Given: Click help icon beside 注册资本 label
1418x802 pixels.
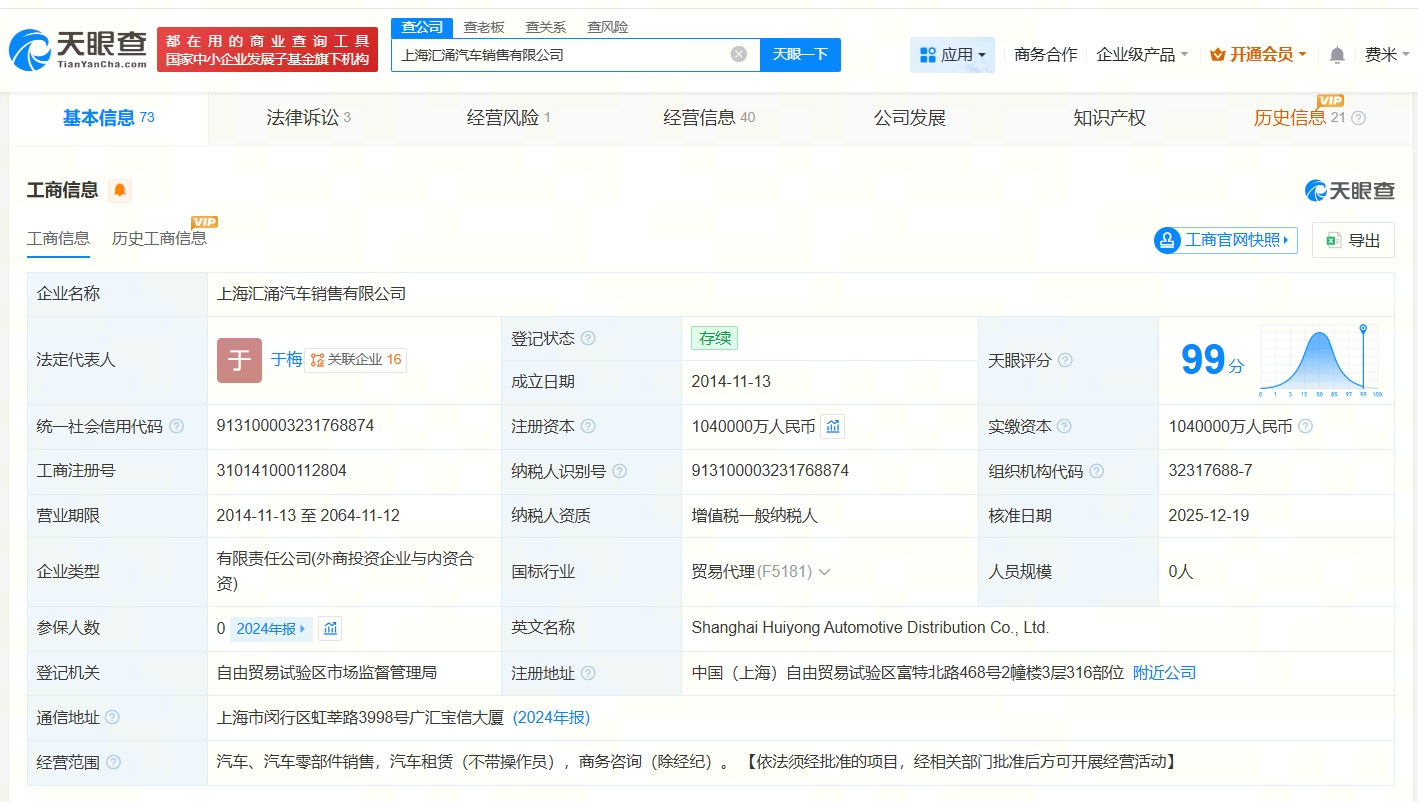Looking at the screenshot, I should point(588,426).
